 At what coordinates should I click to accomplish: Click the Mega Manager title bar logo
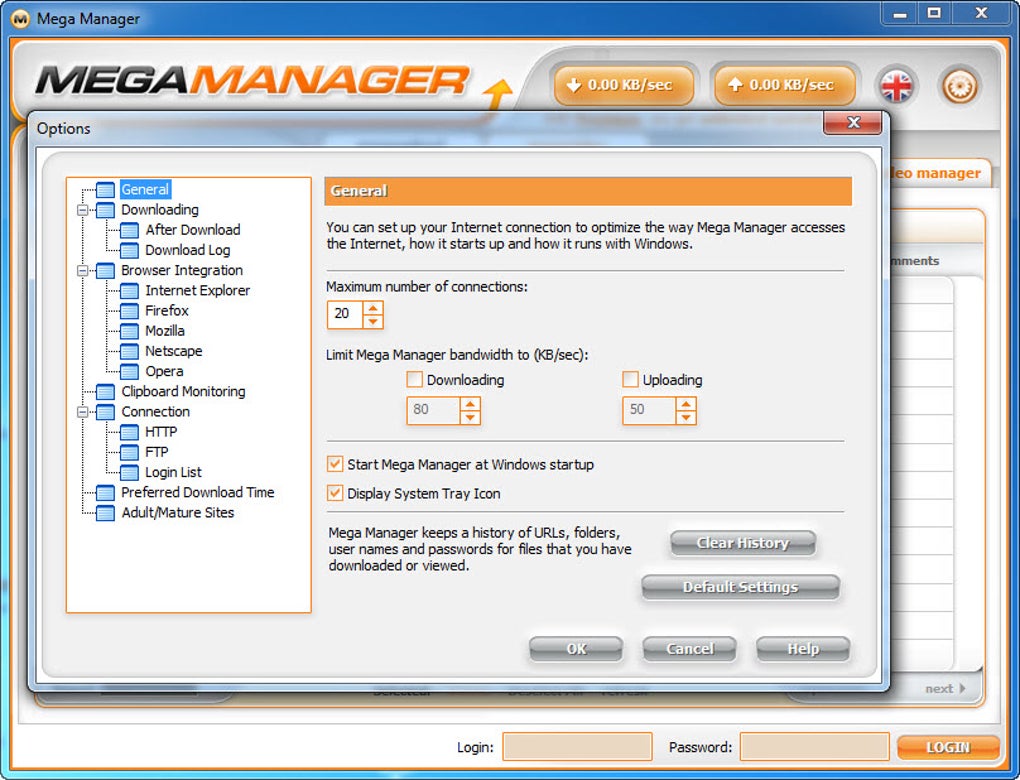(20, 19)
